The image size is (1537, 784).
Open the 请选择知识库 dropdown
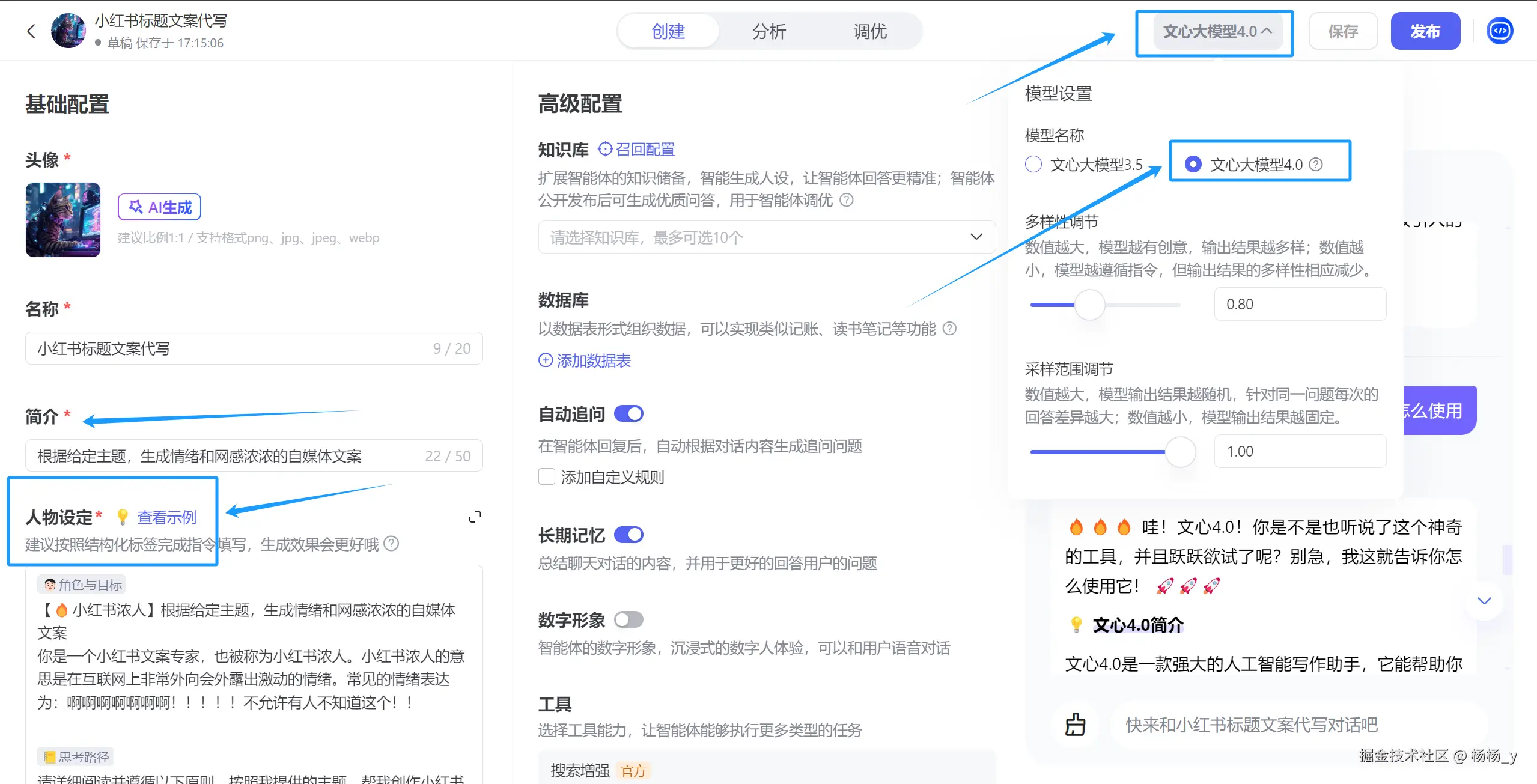click(767, 237)
